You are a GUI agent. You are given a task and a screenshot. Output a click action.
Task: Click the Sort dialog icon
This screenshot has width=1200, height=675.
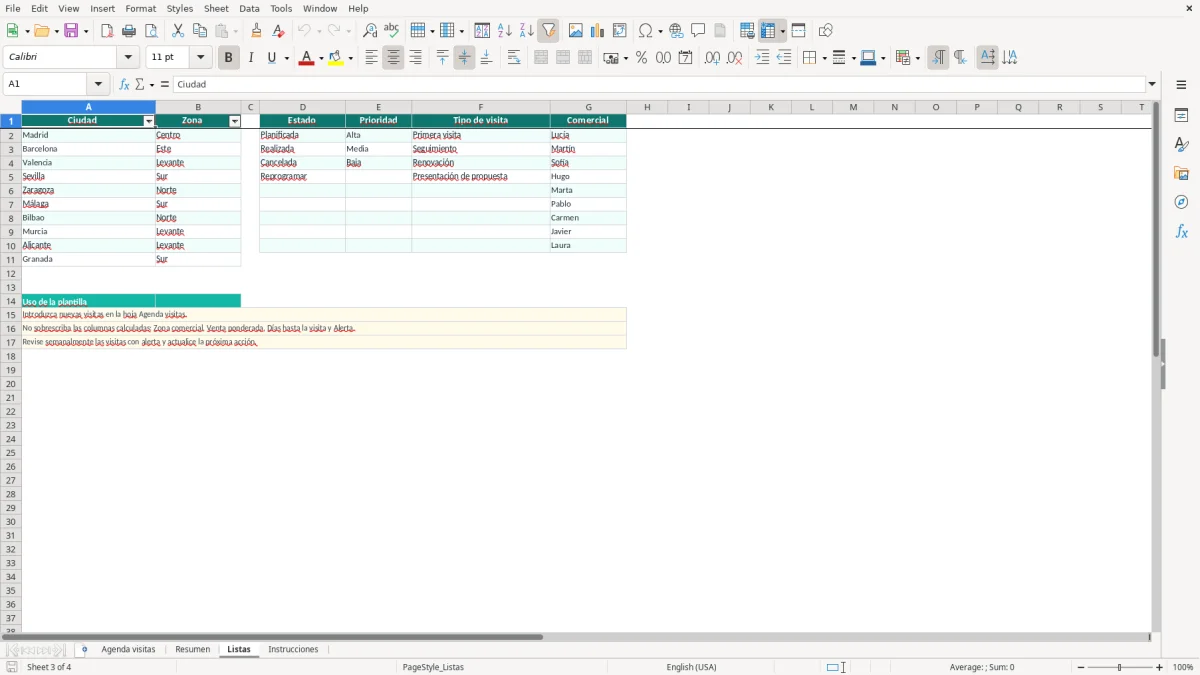tap(482, 31)
